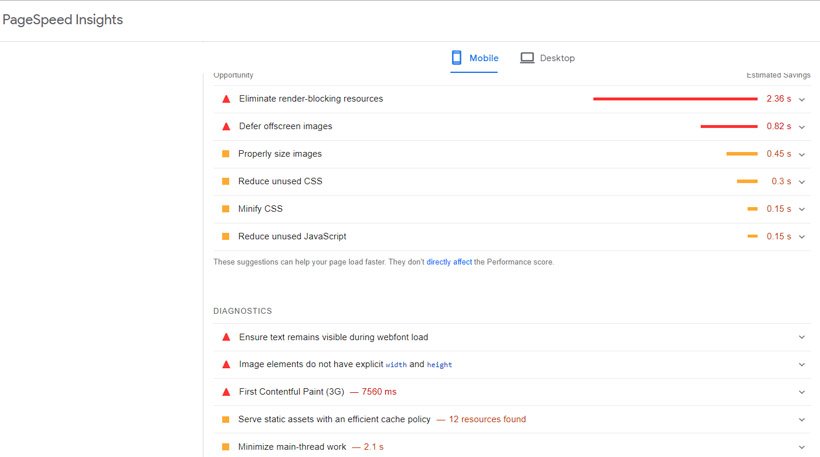Click orange square beside Serve static assets
820x457 pixels.
point(225,419)
